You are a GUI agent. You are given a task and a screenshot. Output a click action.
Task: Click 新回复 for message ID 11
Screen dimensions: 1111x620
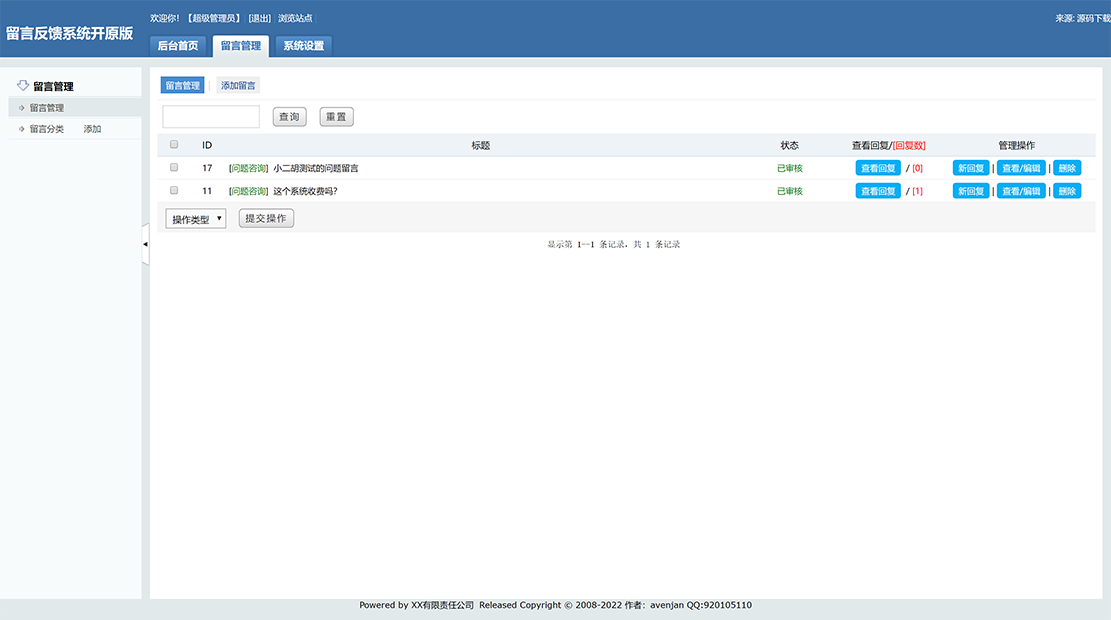pos(971,191)
